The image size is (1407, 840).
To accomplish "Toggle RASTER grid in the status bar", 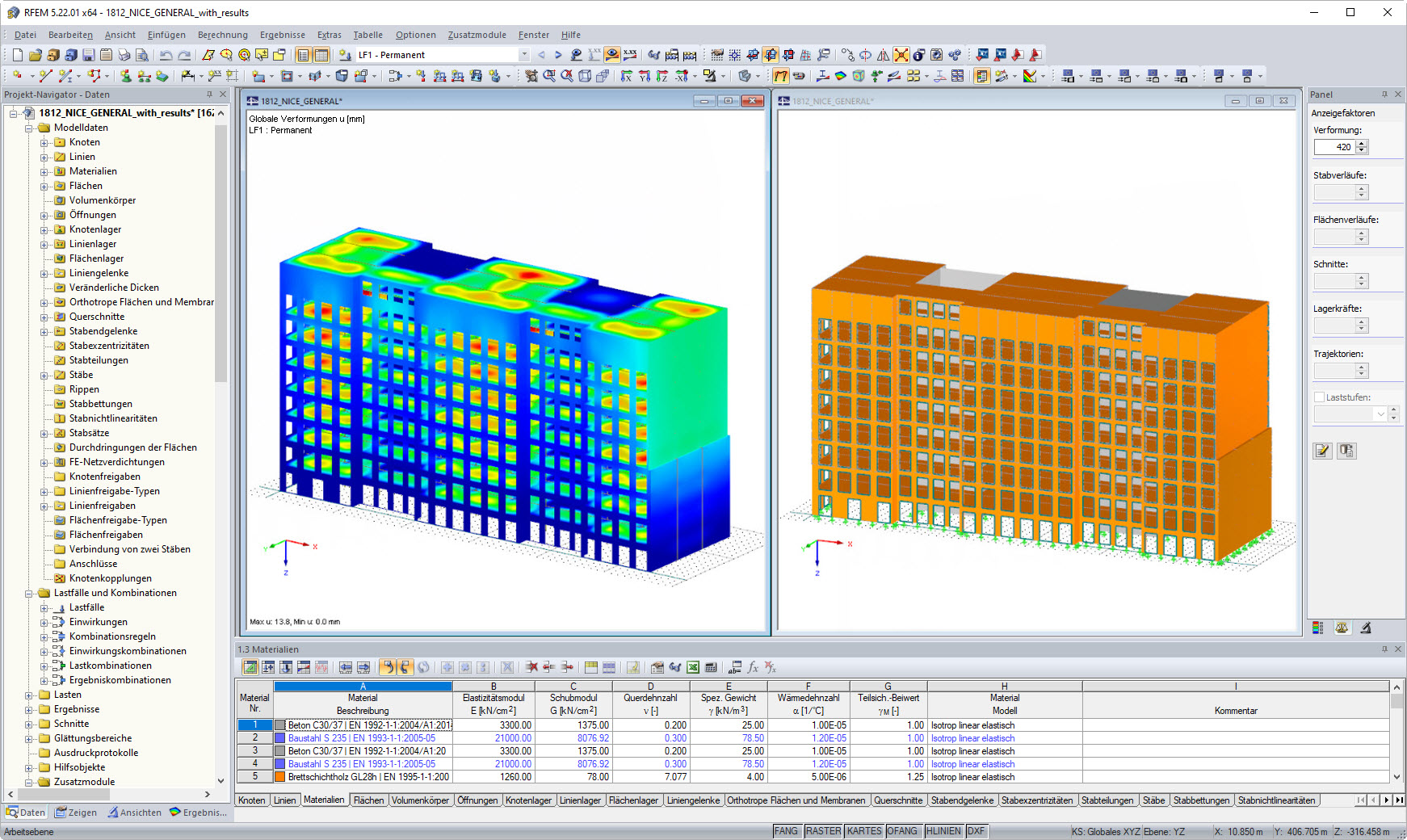I will [x=823, y=830].
